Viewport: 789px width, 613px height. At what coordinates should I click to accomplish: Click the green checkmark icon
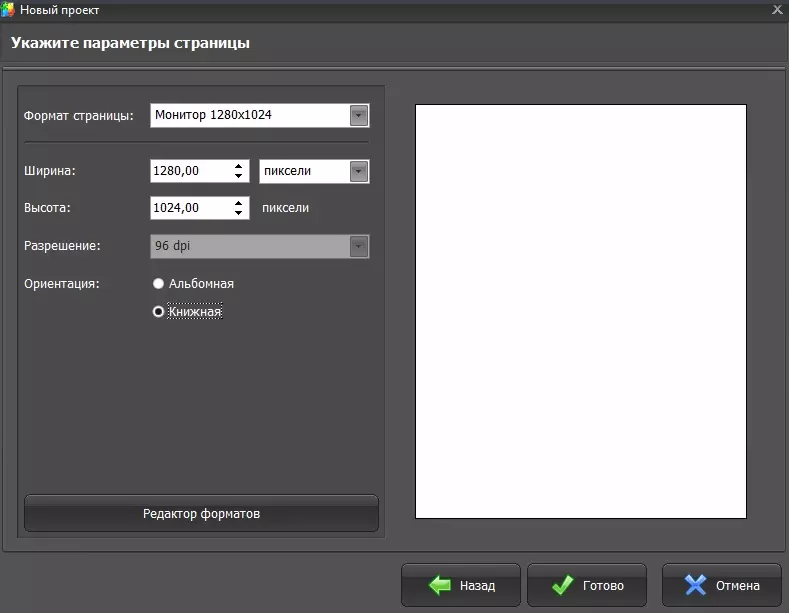click(x=563, y=585)
